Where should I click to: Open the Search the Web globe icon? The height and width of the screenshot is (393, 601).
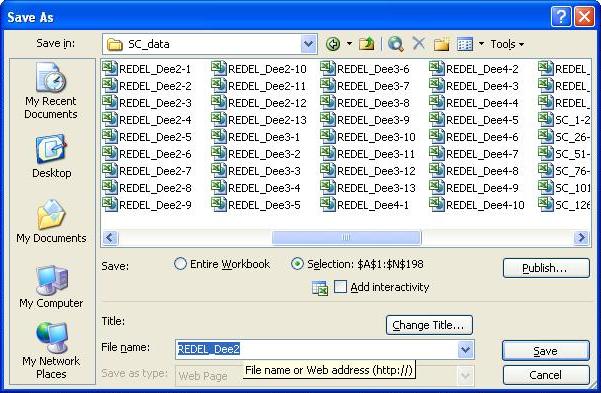pos(395,44)
